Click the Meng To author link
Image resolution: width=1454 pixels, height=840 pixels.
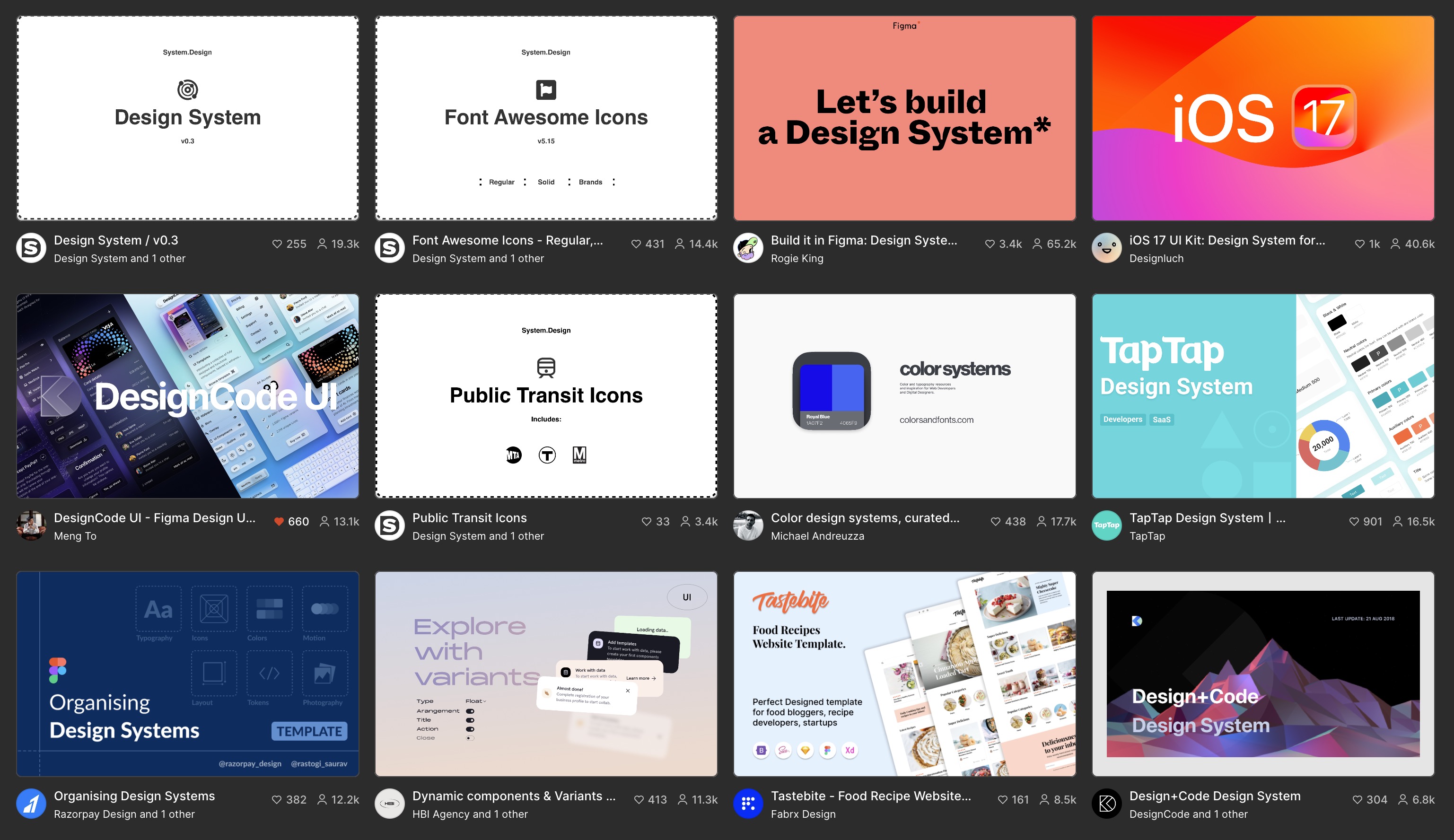(x=75, y=536)
